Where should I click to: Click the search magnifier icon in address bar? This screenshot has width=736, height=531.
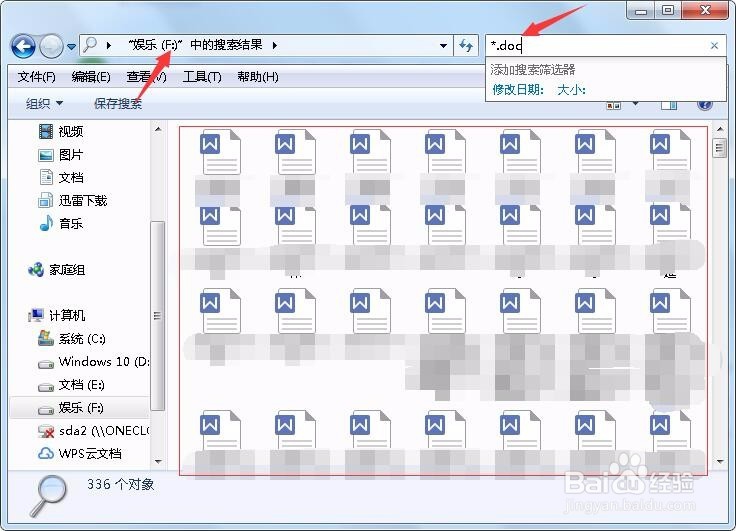coord(89,45)
